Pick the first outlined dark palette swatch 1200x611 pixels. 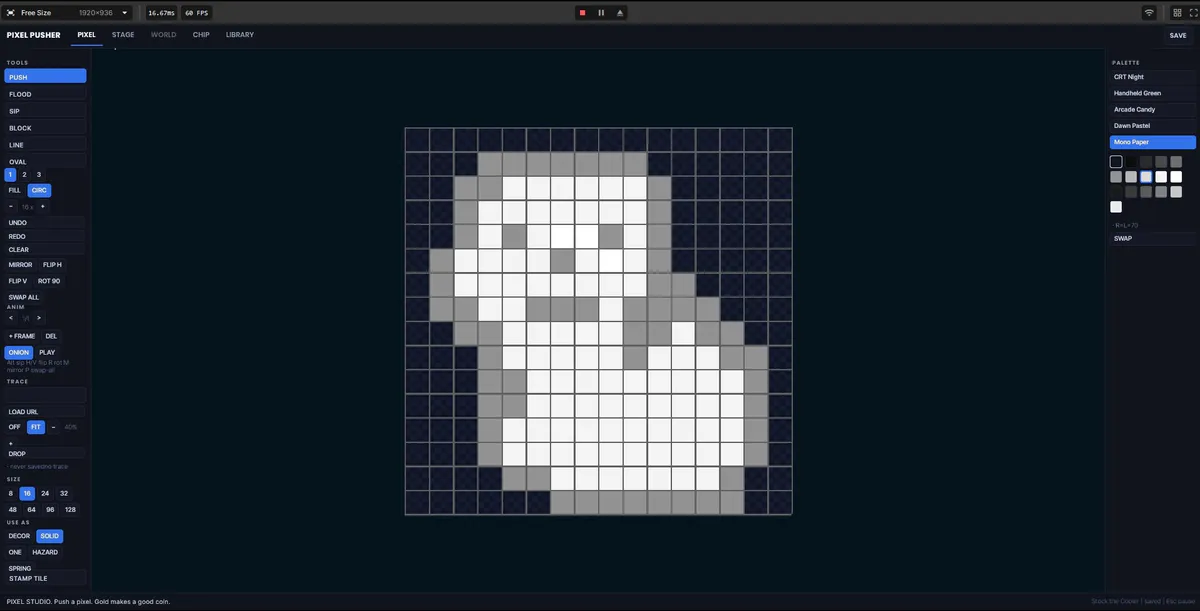[1116, 161]
